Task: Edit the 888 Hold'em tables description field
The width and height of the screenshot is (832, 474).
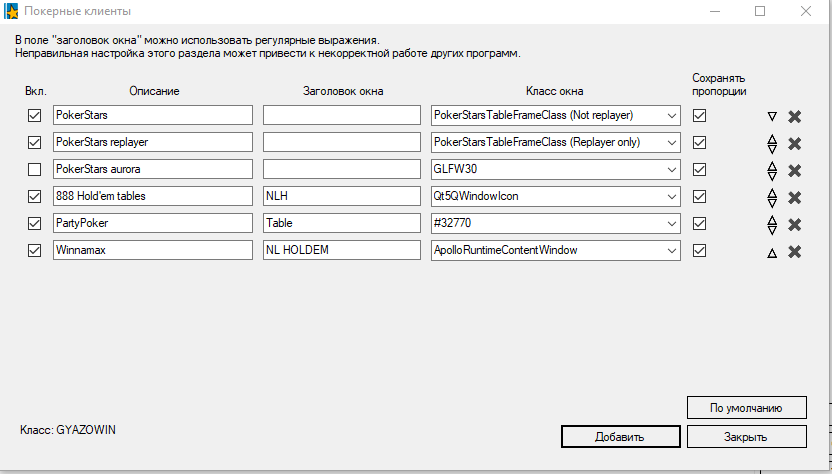Action: pyautogui.click(x=153, y=196)
